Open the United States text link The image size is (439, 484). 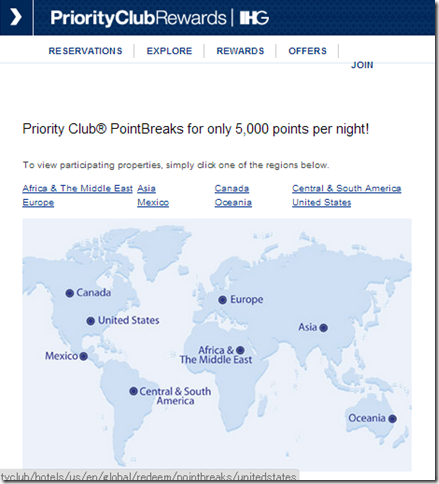tap(322, 203)
